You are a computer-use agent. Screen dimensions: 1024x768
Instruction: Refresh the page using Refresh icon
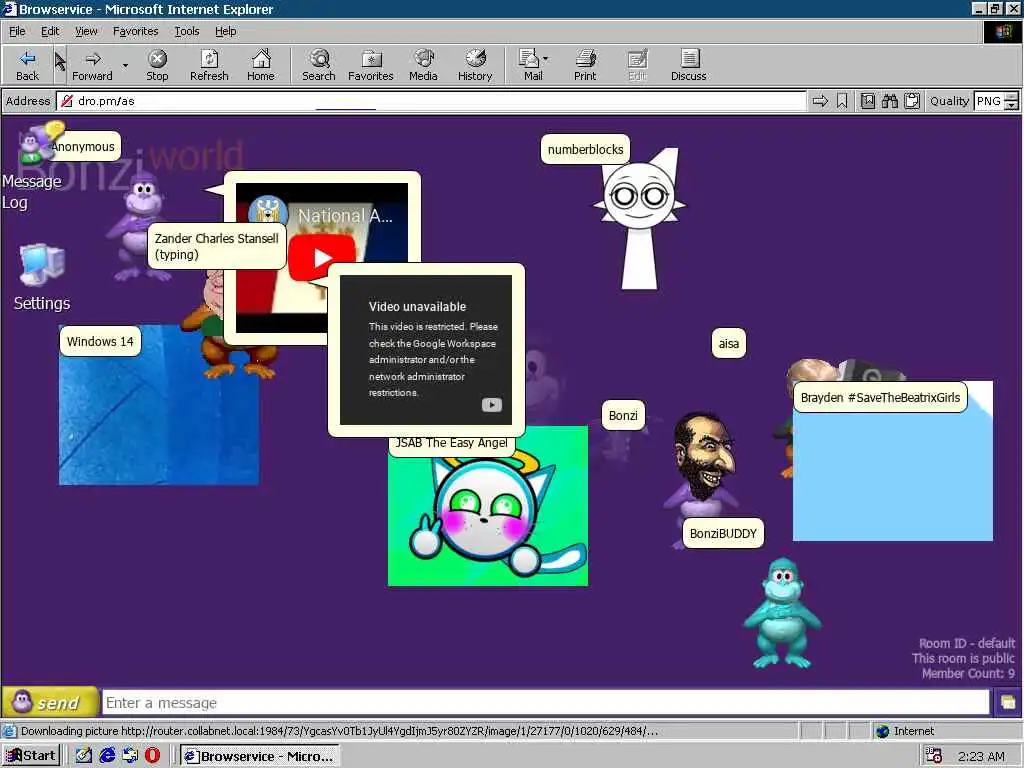(209, 65)
